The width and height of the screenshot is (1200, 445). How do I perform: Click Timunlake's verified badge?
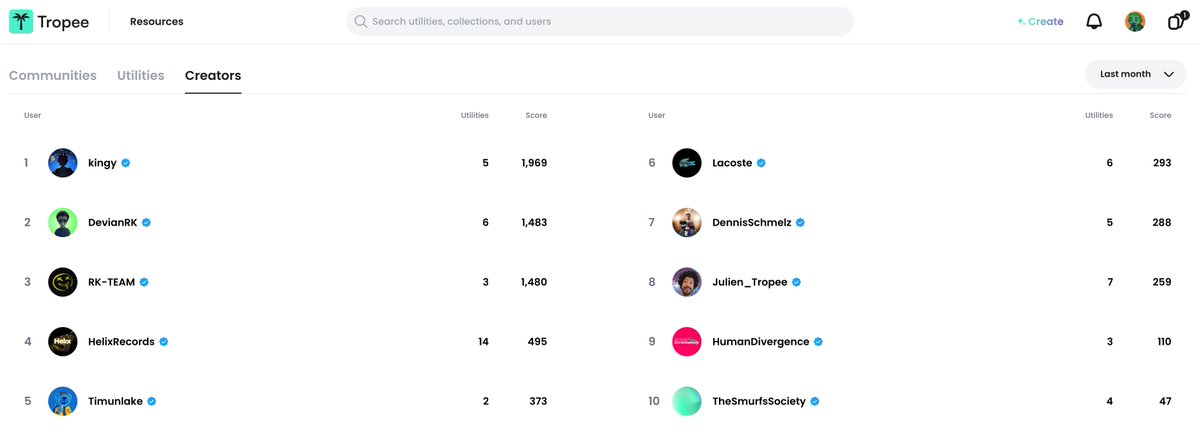[x=152, y=401]
